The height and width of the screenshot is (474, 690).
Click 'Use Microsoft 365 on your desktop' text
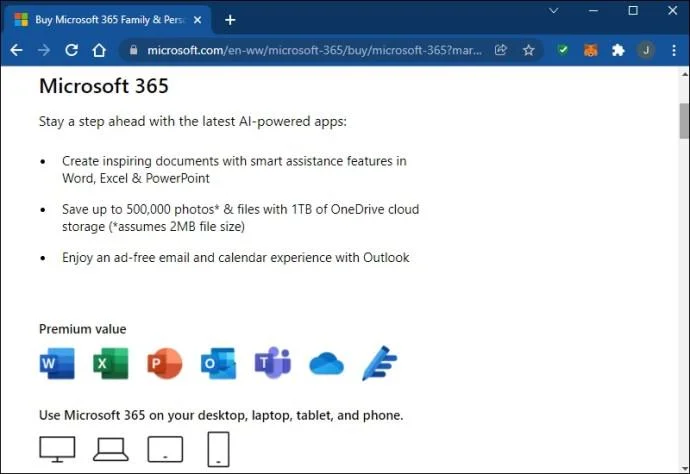pos(221,415)
